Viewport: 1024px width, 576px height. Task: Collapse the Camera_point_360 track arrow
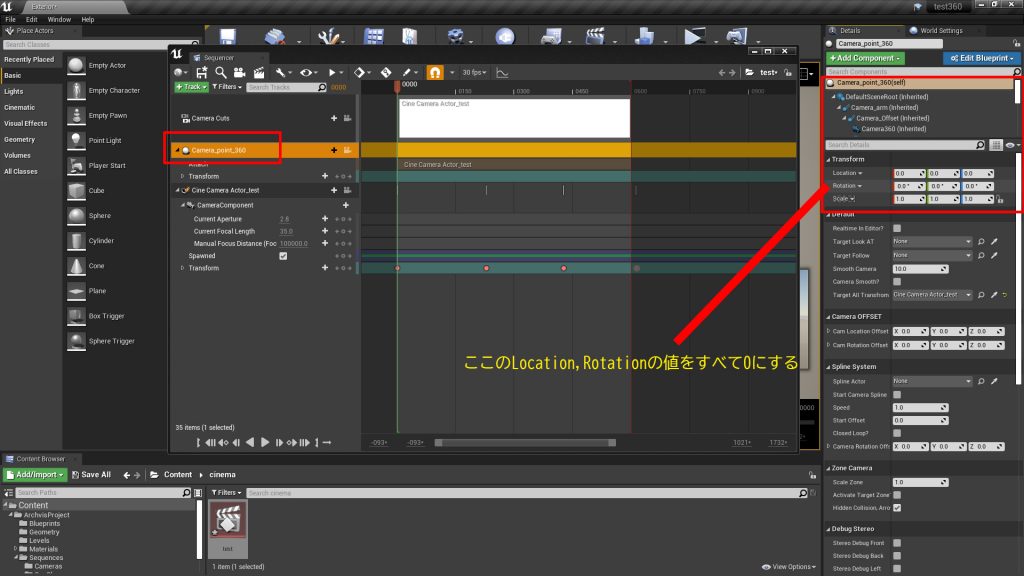click(x=177, y=150)
